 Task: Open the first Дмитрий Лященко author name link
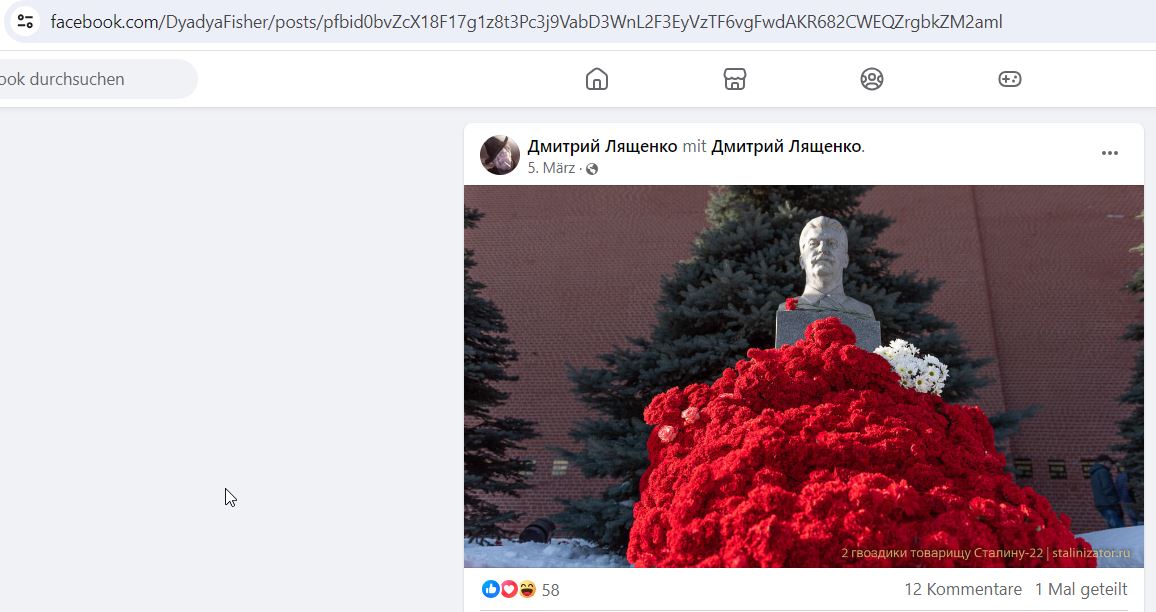[x=602, y=146]
